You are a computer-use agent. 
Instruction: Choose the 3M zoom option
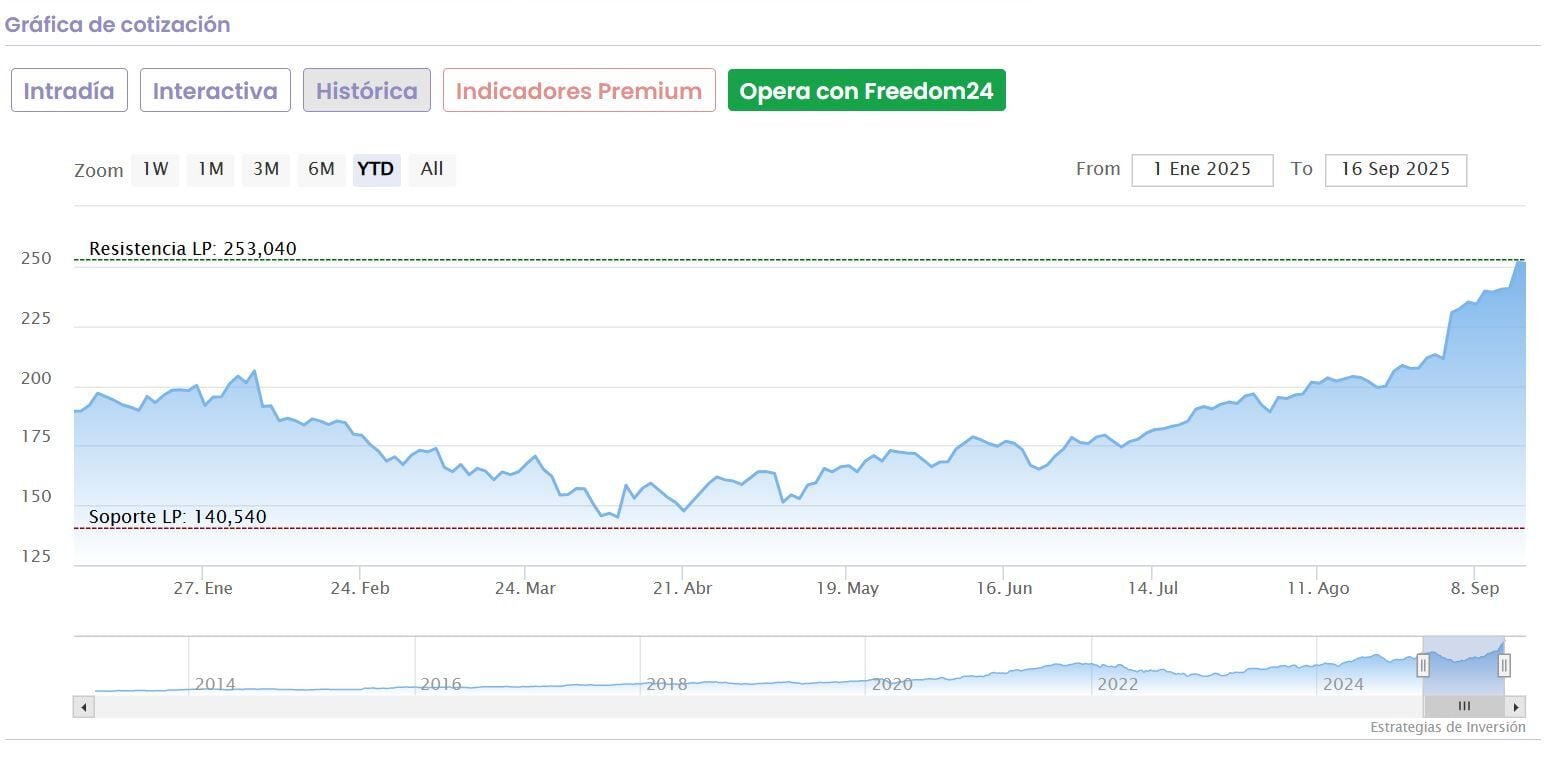(x=266, y=169)
